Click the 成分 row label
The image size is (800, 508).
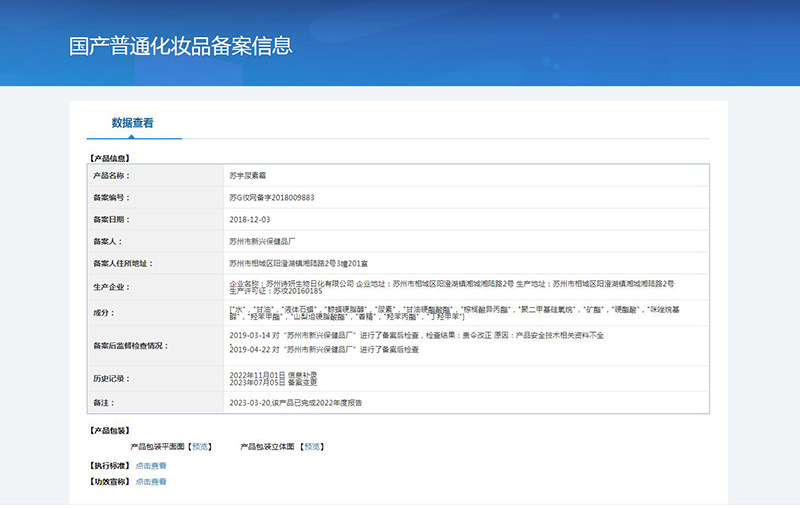(104, 313)
